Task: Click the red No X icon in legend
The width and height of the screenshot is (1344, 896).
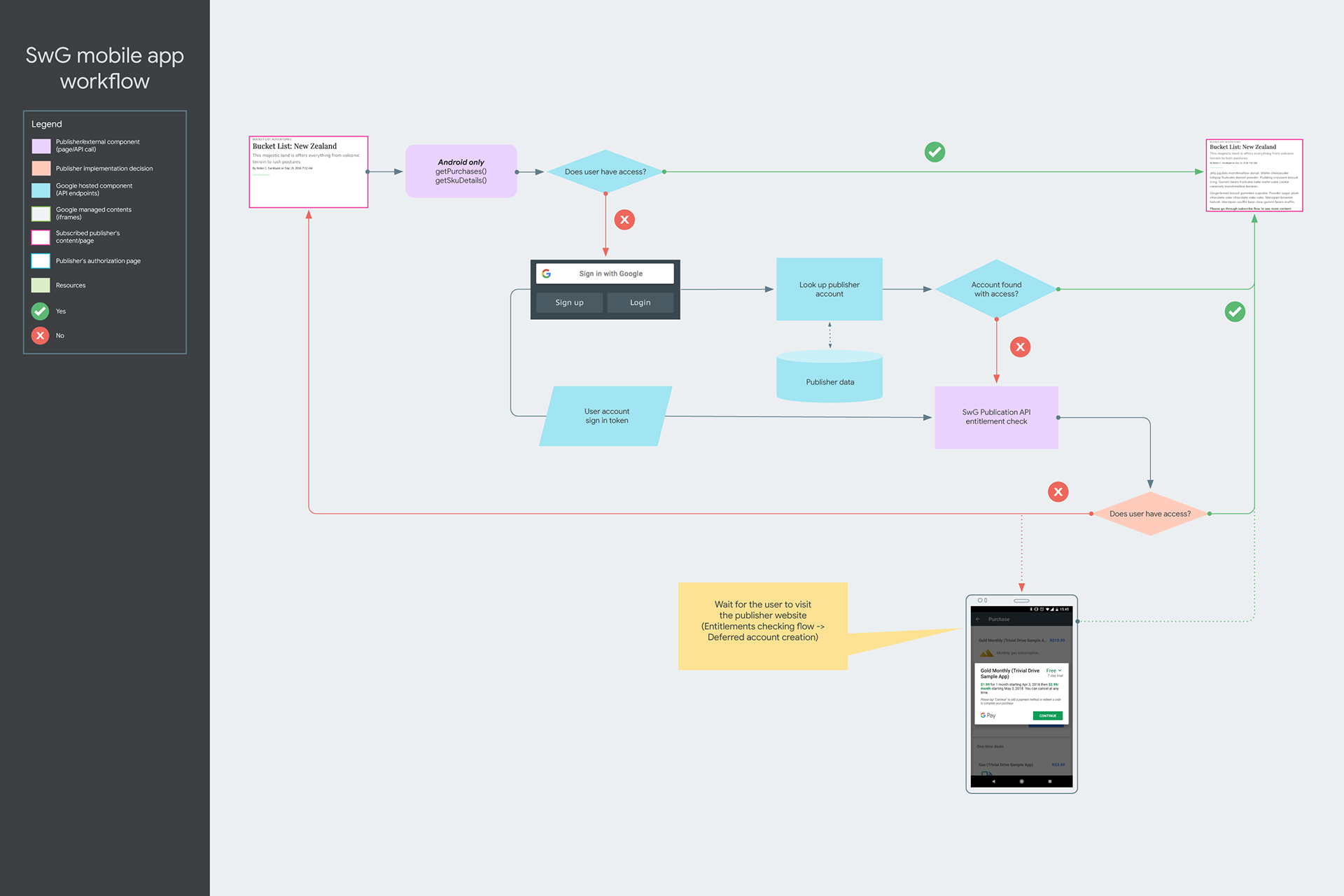Action: pyautogui.click(x=41, y=335)
